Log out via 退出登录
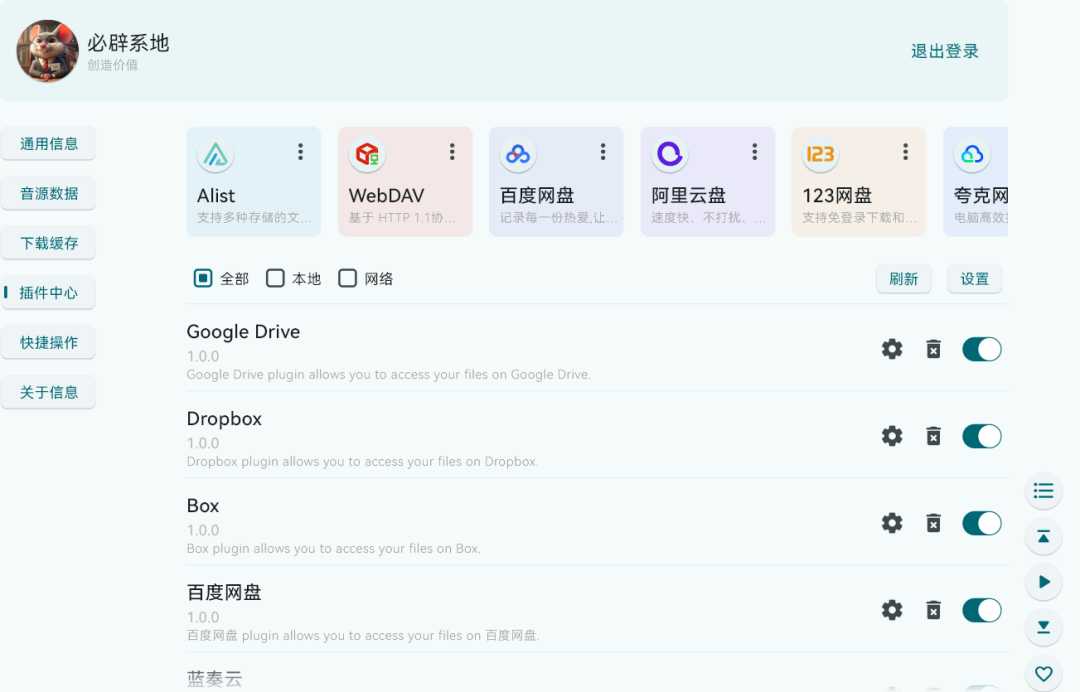Viewport: 1080px width, 692px height. pos(944,52)
